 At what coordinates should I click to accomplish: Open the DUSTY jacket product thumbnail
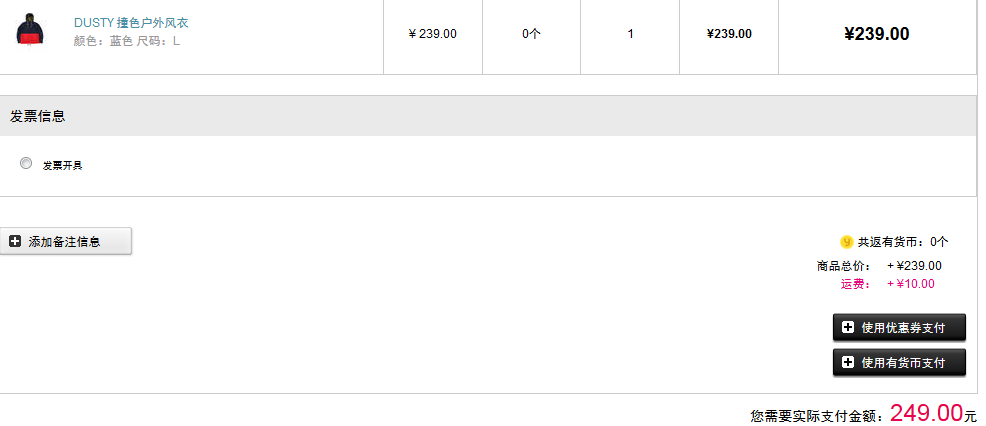(x=31, y=31)
